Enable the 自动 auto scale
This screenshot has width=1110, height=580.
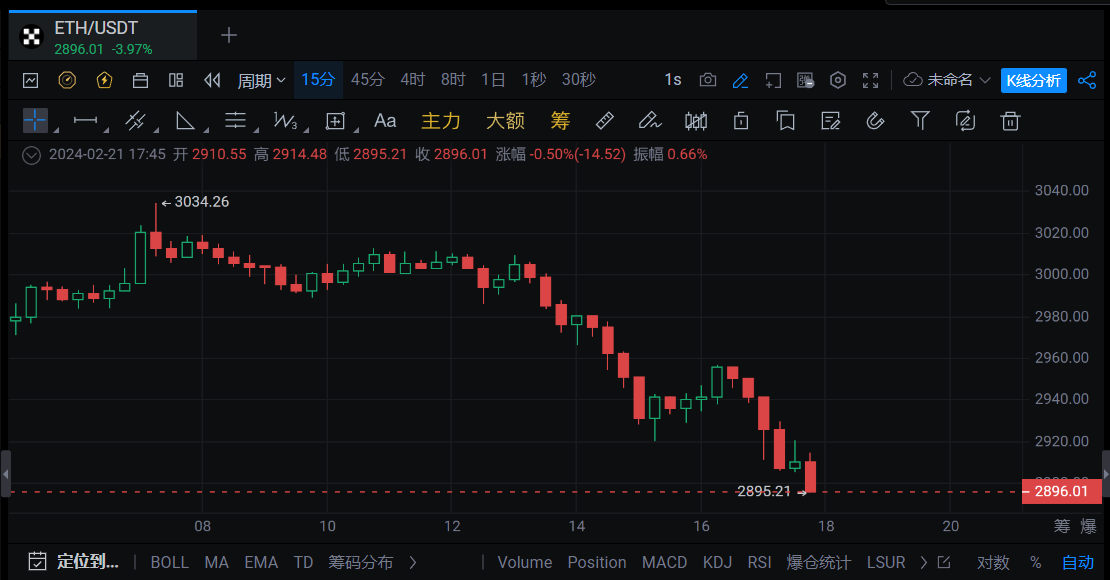[x=1077, y=562]
